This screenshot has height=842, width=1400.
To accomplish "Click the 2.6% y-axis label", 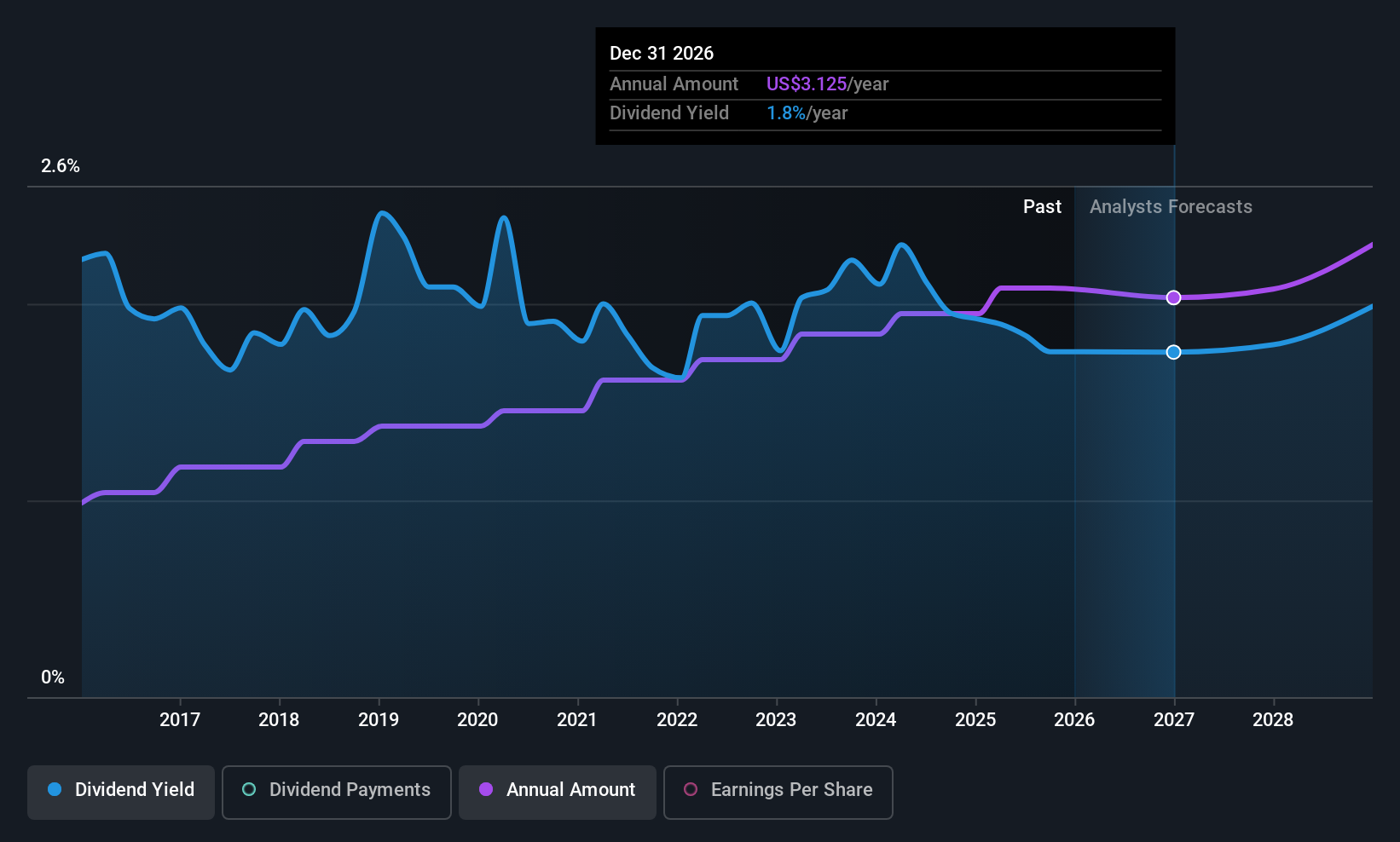I will pos(61,165).
